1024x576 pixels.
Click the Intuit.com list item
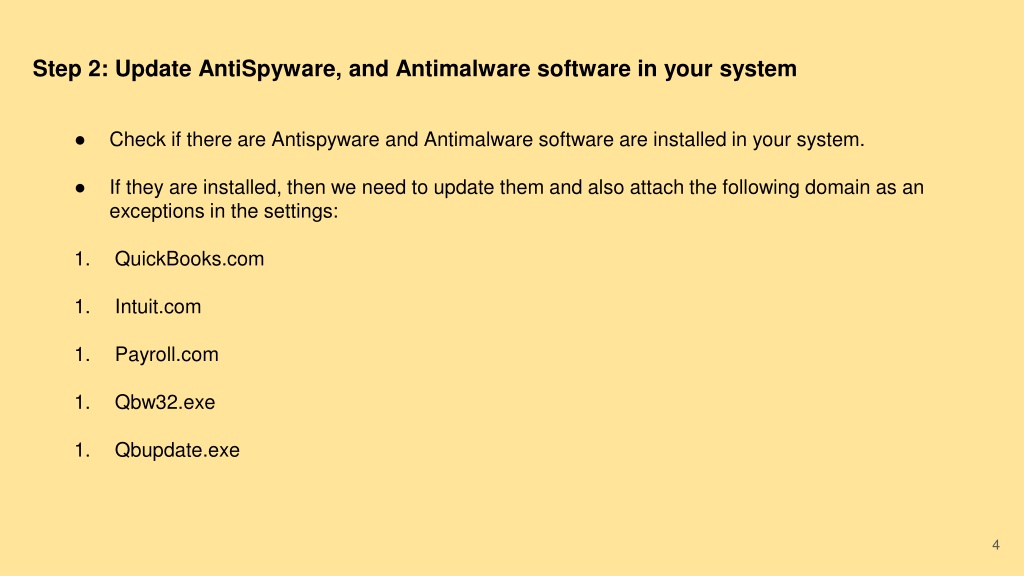158,306
